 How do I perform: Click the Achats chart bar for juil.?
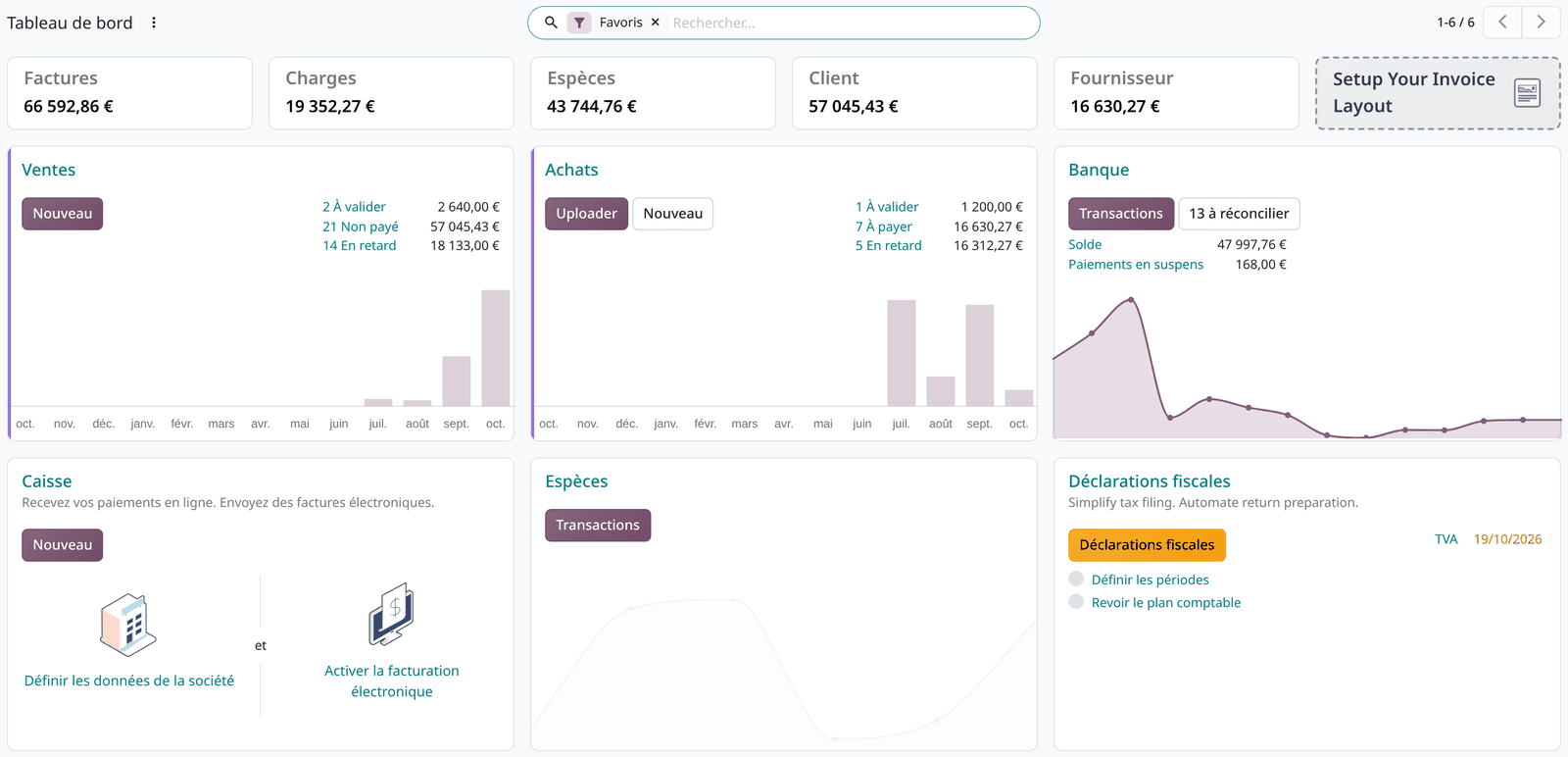point(902,353)
